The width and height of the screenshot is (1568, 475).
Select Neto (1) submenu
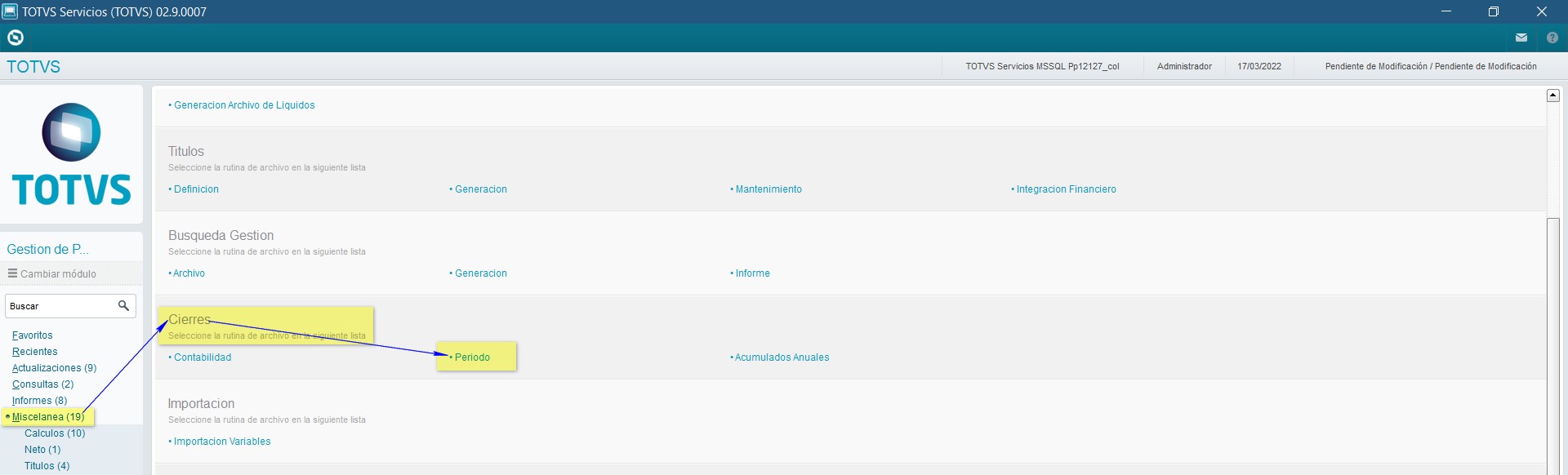[42, 450]
